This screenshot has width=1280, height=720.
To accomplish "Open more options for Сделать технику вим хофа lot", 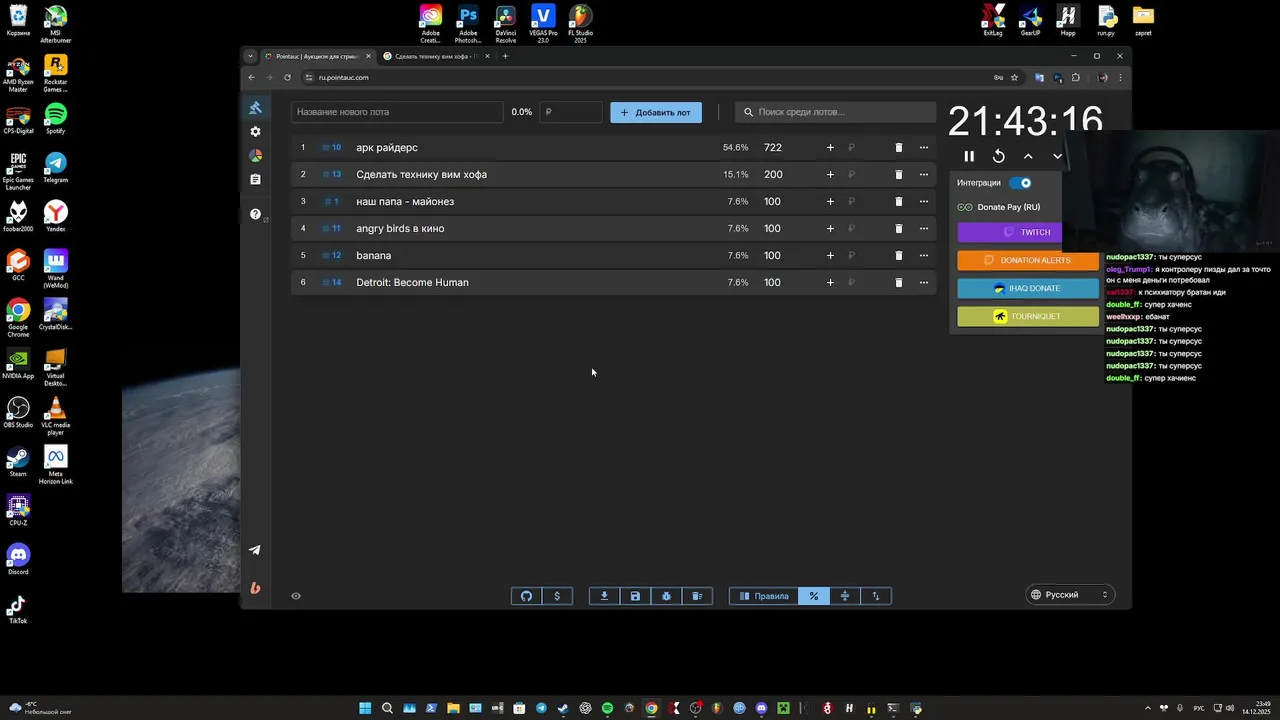I will coord(924,174).
